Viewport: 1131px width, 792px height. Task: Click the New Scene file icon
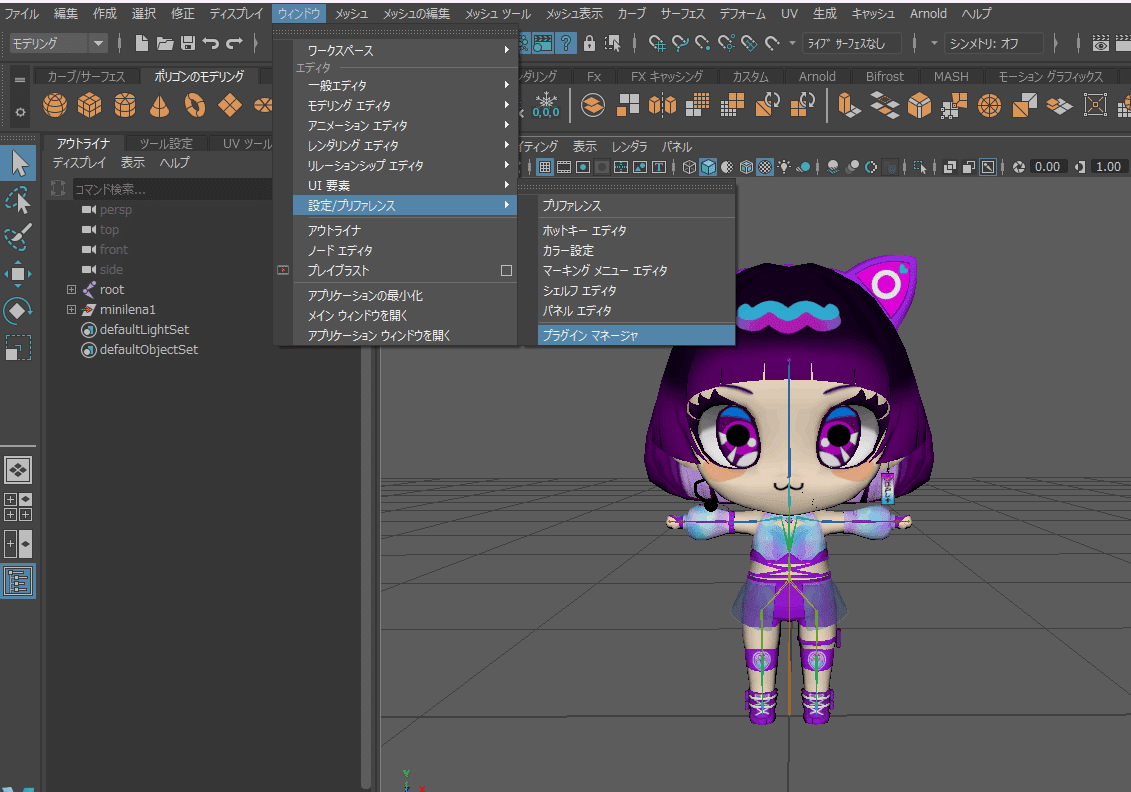(141, 43)
